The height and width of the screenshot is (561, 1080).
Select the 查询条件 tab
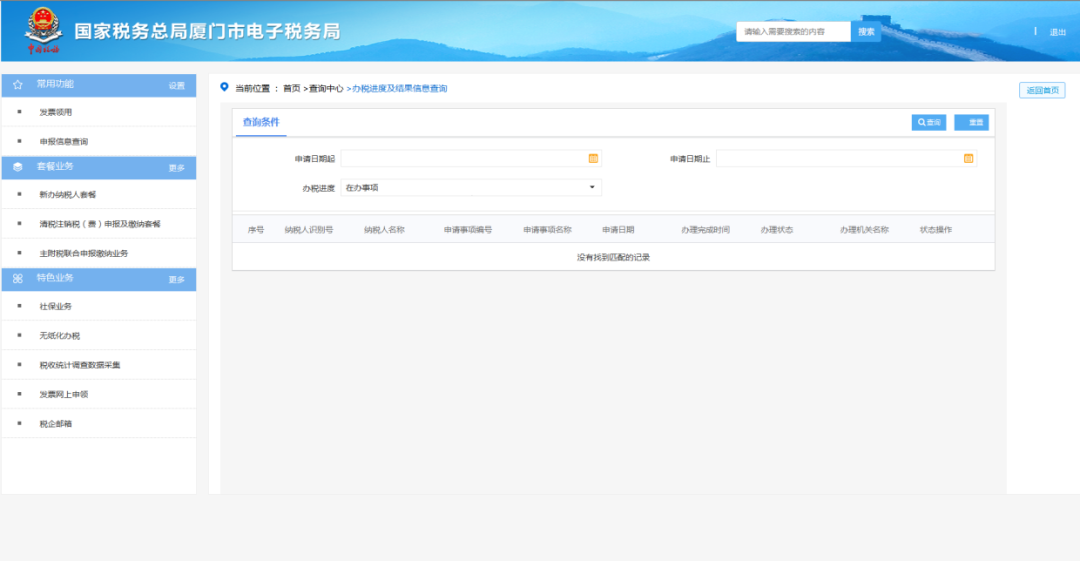261,123
